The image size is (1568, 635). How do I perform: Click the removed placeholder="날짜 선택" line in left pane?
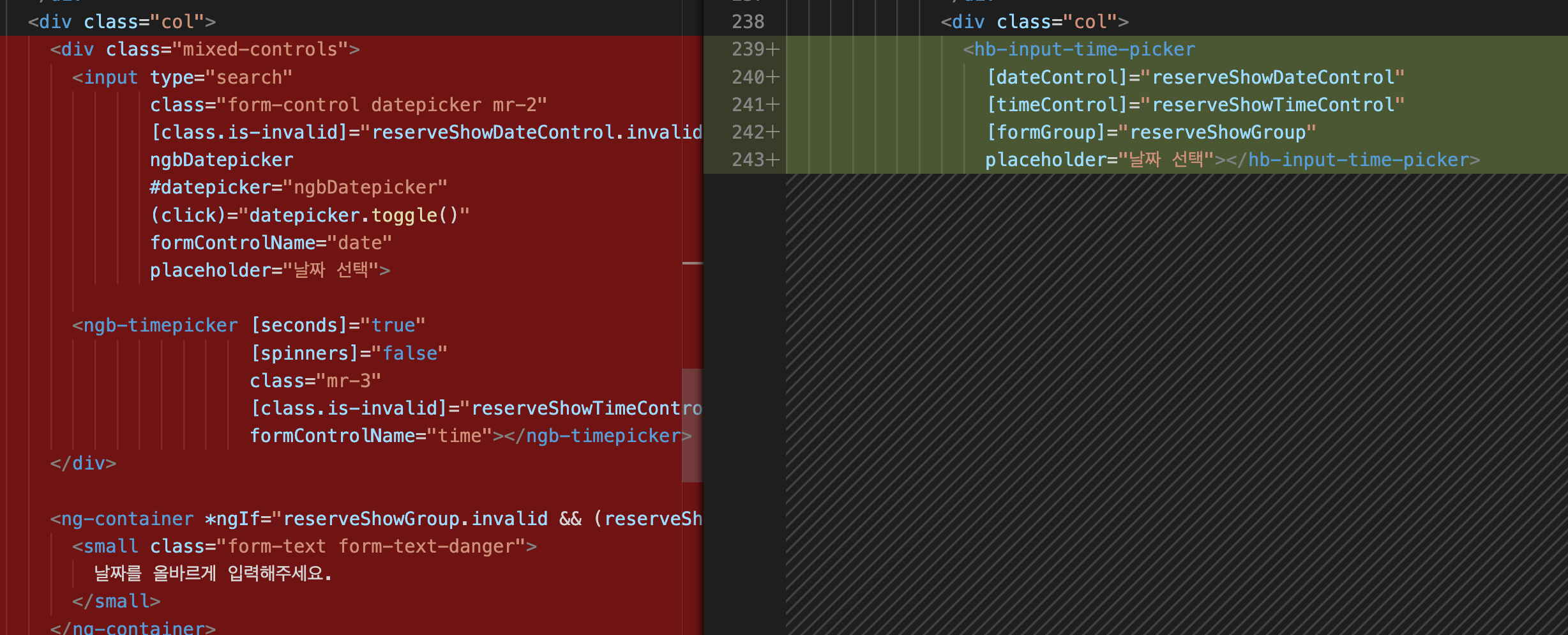point(270,270)
